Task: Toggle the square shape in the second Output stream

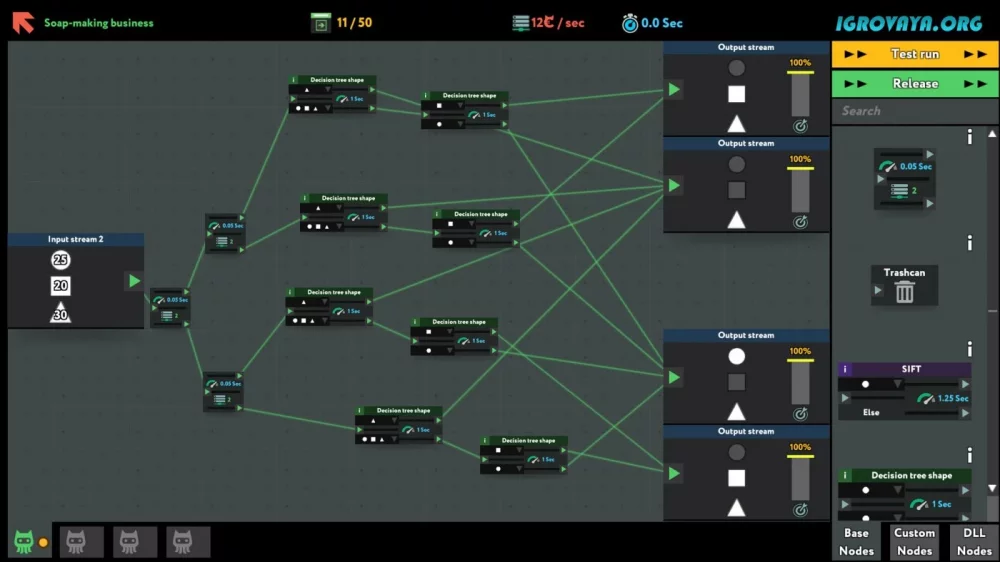Action: (x=736, y=190)
